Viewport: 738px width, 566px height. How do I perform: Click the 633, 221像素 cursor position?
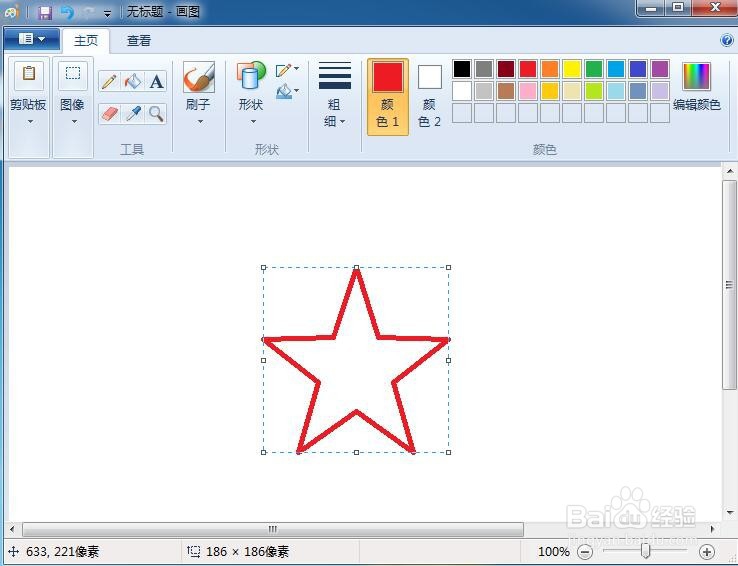(63, 551)
